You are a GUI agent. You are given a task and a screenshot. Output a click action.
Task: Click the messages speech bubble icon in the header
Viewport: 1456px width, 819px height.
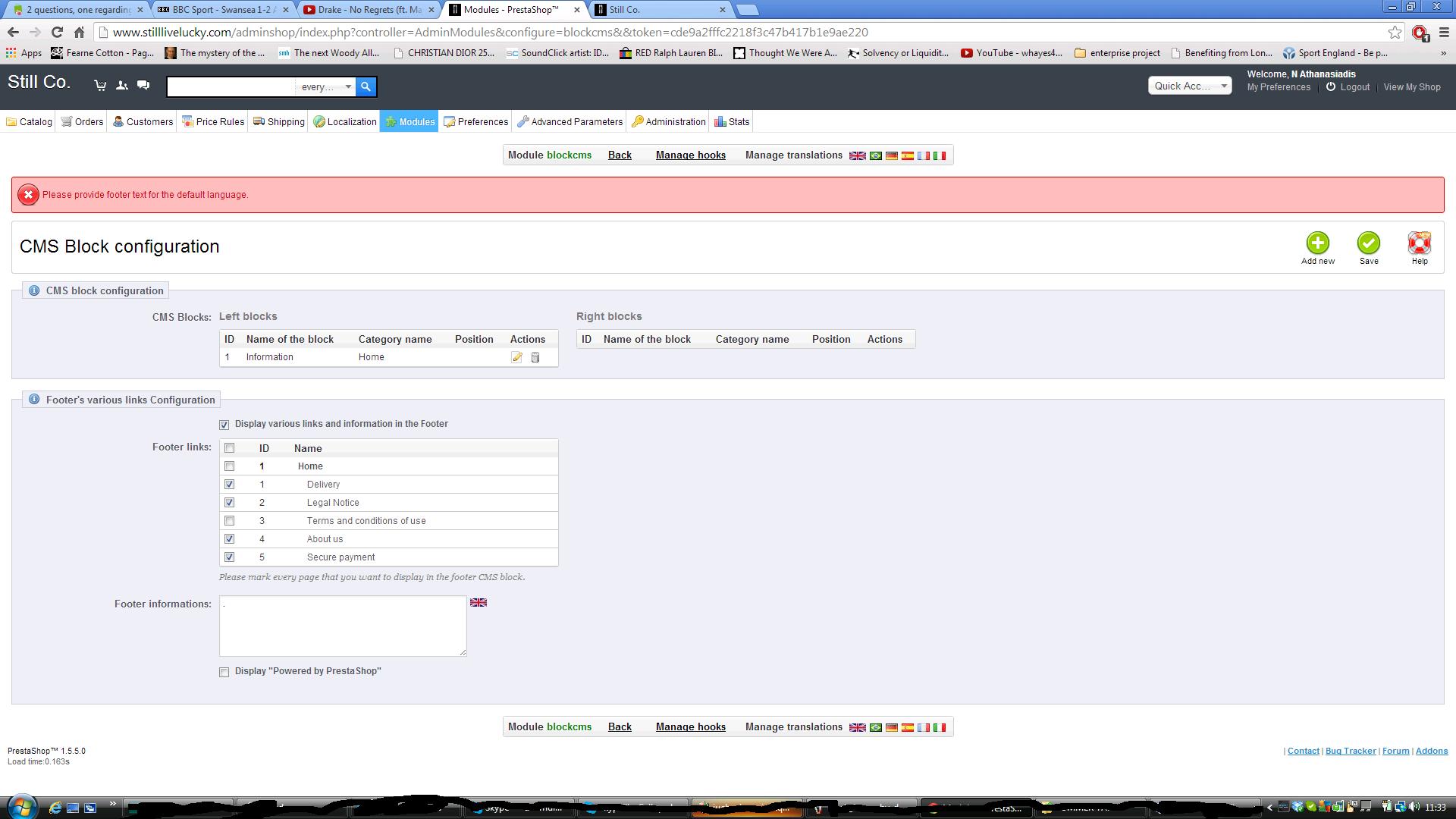(x=143, y=86)
